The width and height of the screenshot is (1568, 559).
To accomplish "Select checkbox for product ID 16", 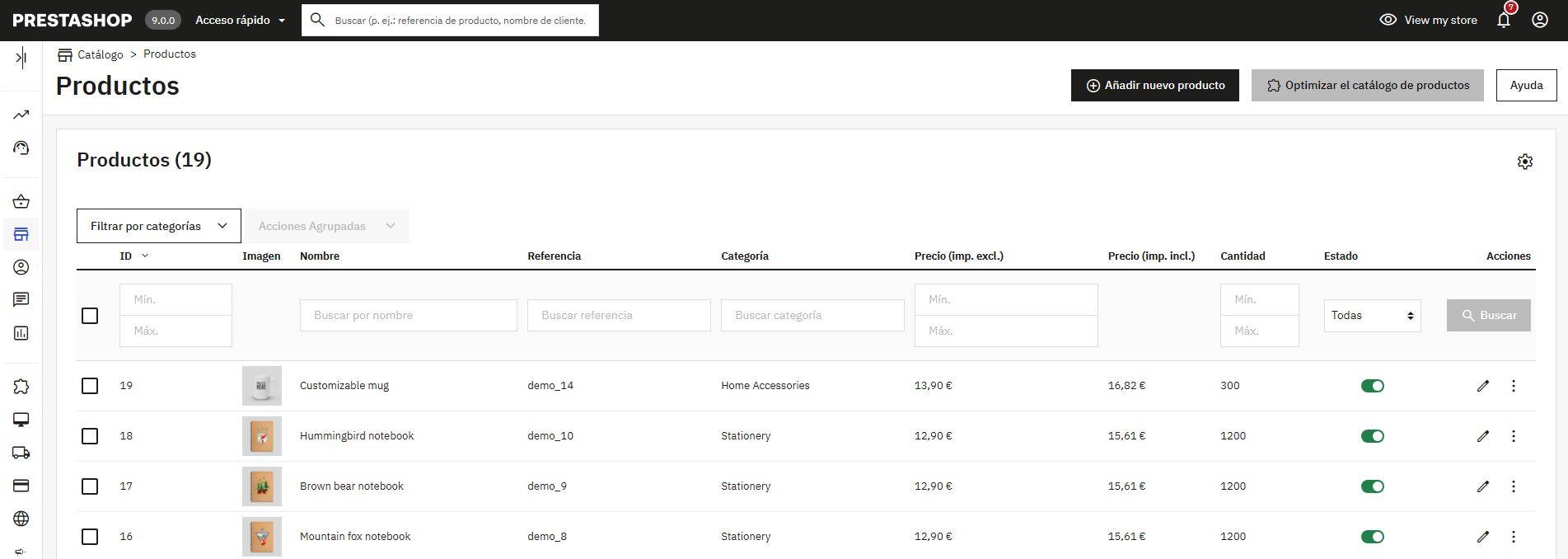I will [90, 537].
